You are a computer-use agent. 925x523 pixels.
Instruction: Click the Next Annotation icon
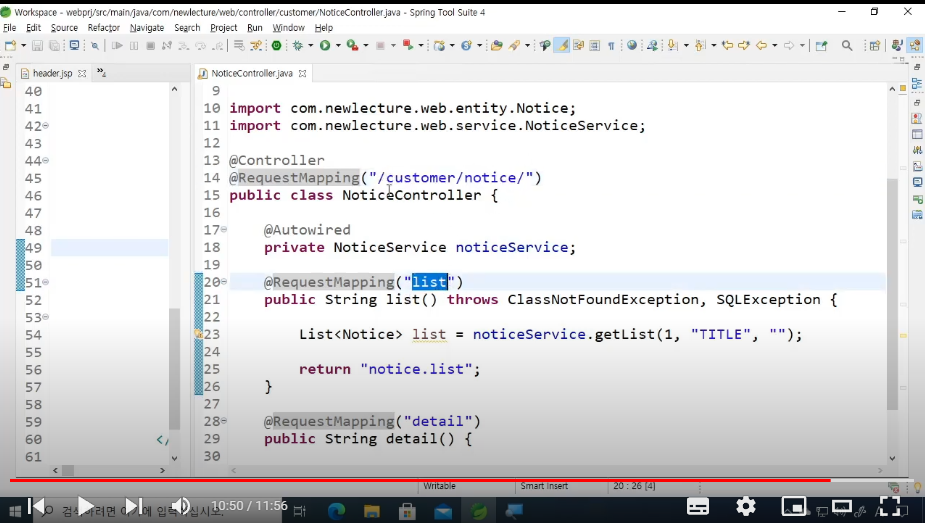(673, 45)
